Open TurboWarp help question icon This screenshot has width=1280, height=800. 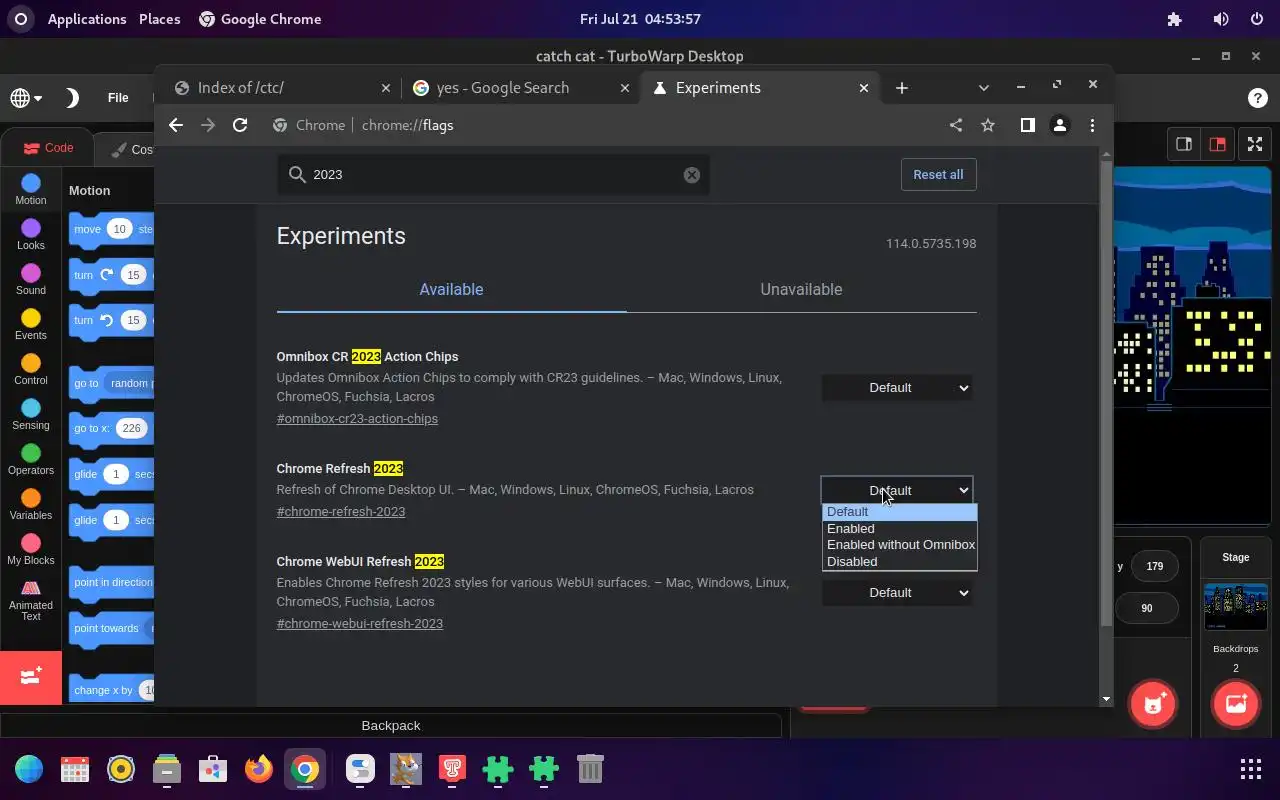1258,98
